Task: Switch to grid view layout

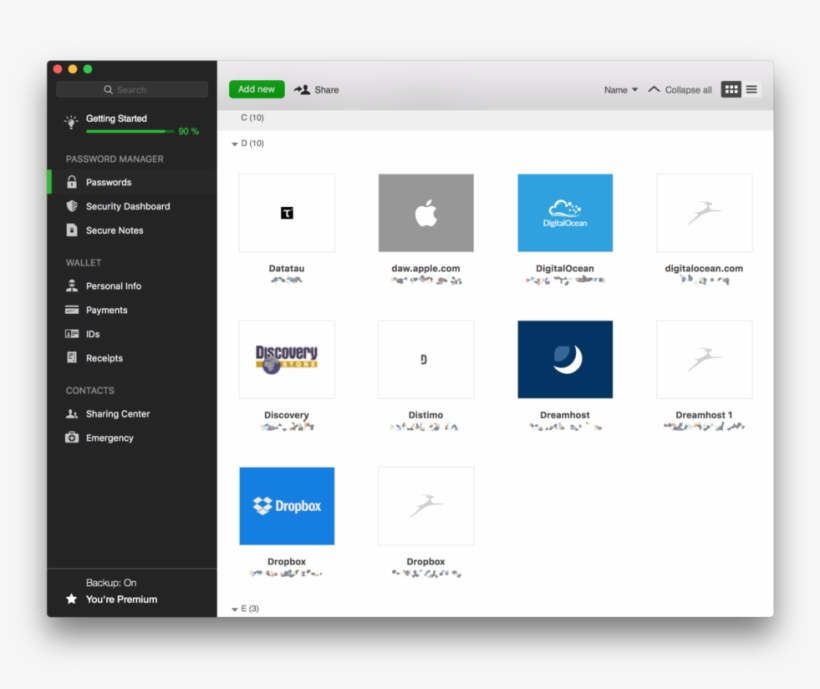Action: tap(731, 89)
